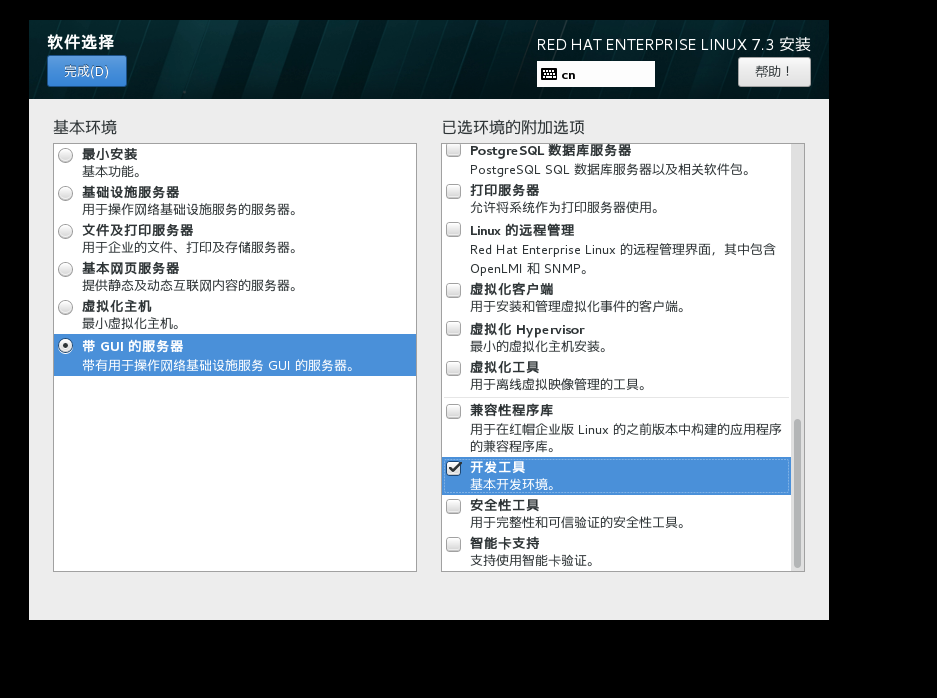Click the 最小虚拟化主机。 description text

(x=131, y=324)
